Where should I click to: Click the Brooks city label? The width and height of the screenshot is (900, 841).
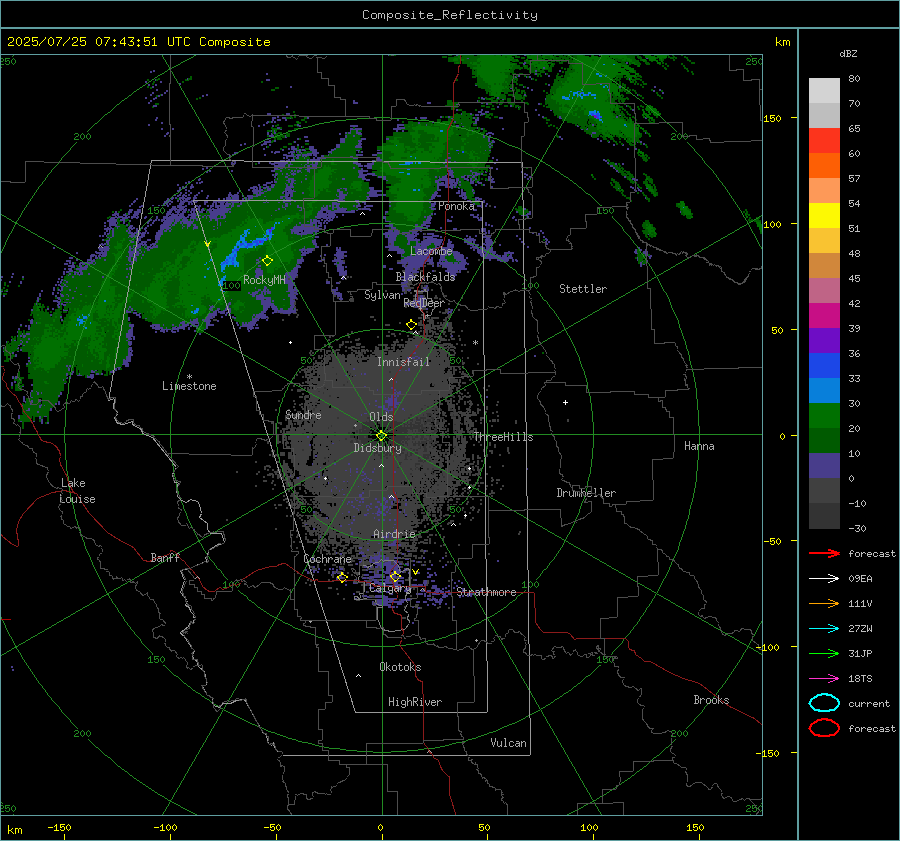click(x=711, y=700)
